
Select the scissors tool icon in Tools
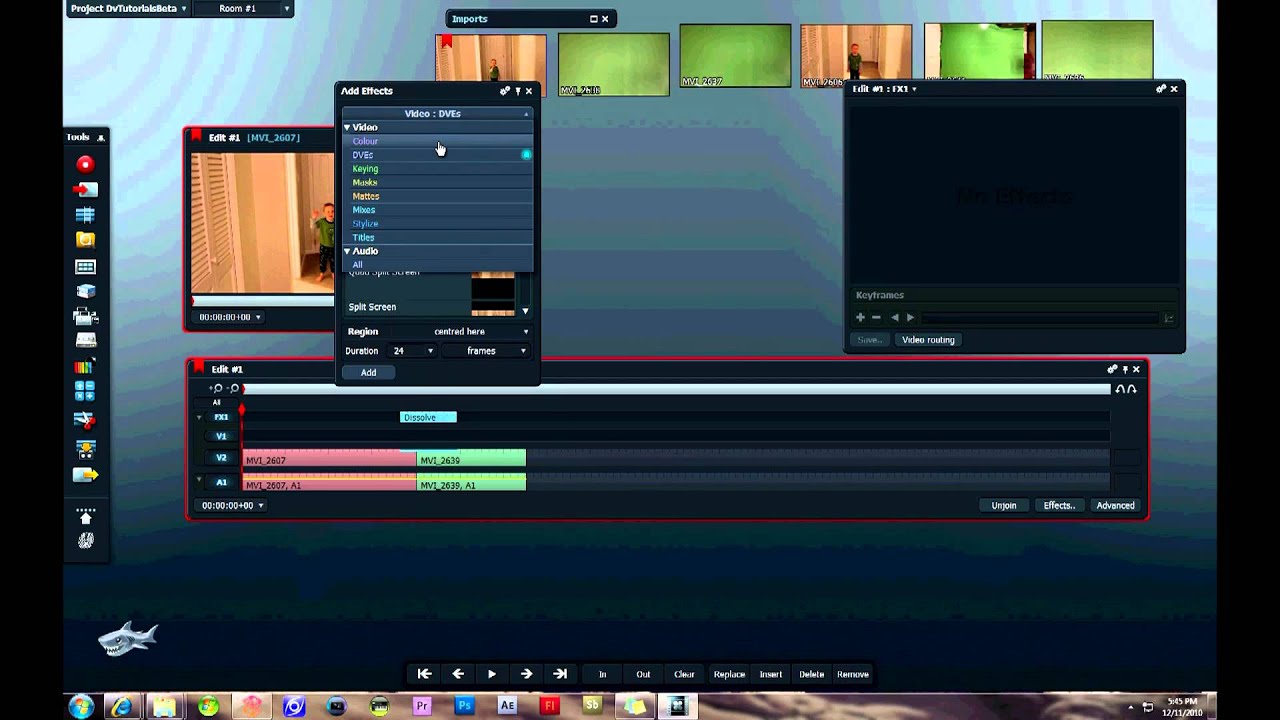(85, 419)
